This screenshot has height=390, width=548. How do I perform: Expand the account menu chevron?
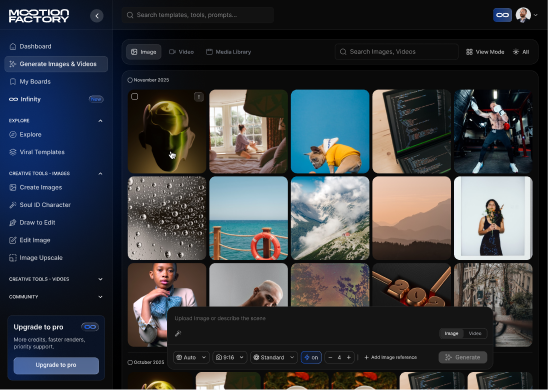pyautogui.click(x=535, y=15)
